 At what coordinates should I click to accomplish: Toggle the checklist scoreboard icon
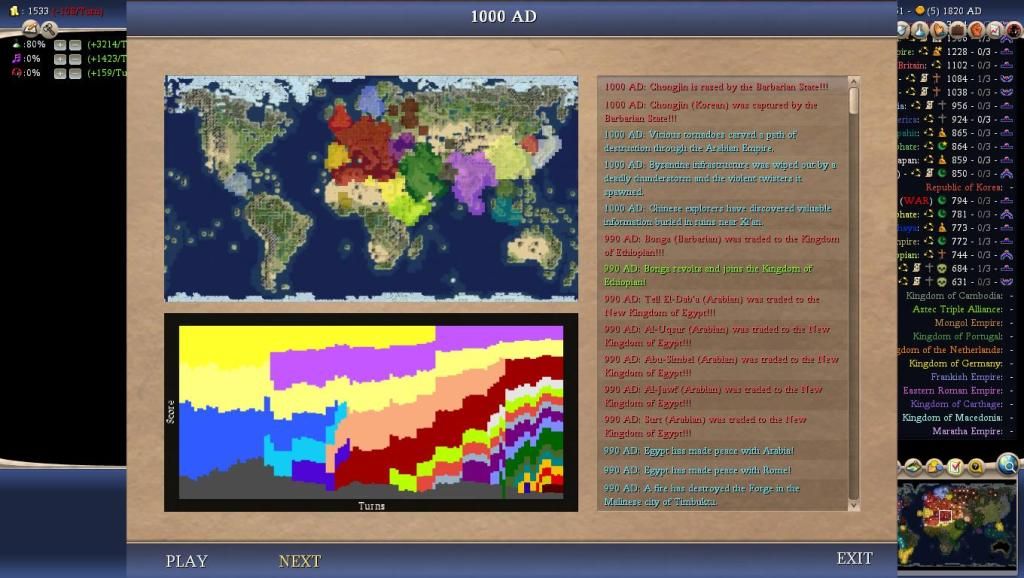click(x=955, y=466)
